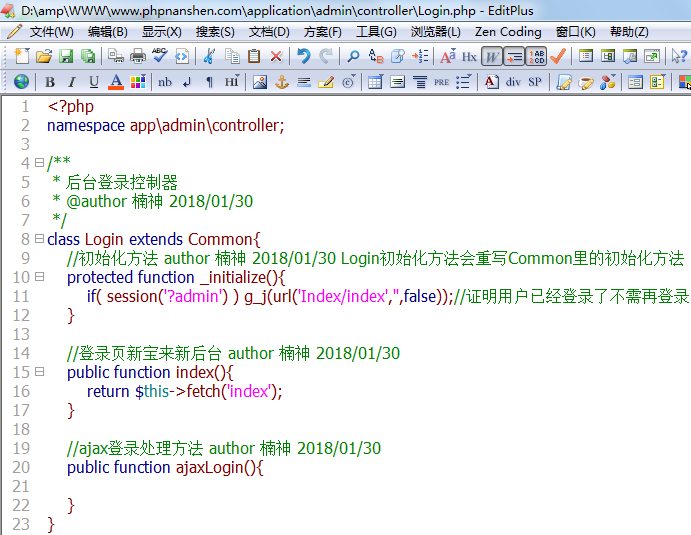Open the 帮助(Z) menu
This screenshot has height=535, width=691.
coord(629,32)
